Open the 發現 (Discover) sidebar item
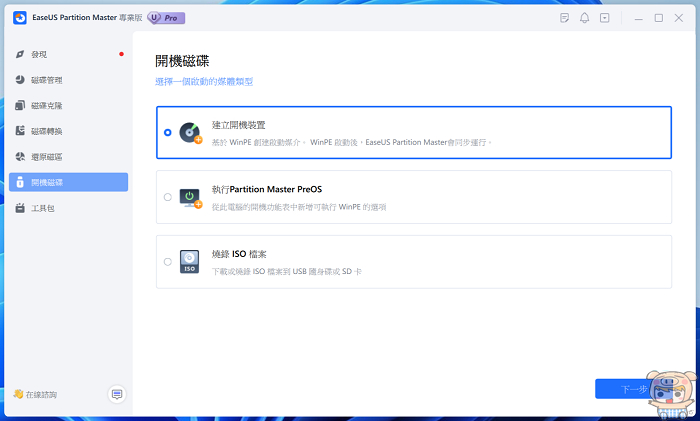This screenshot has width=700, height=421. pyautogui.click(x=40, y=54)
